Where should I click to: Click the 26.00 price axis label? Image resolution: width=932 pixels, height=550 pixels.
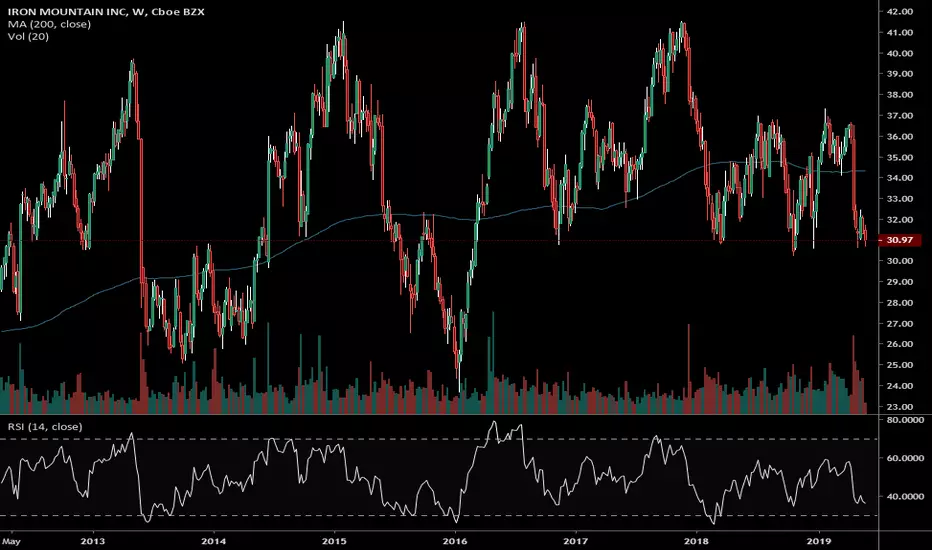(x=899, y=344)
